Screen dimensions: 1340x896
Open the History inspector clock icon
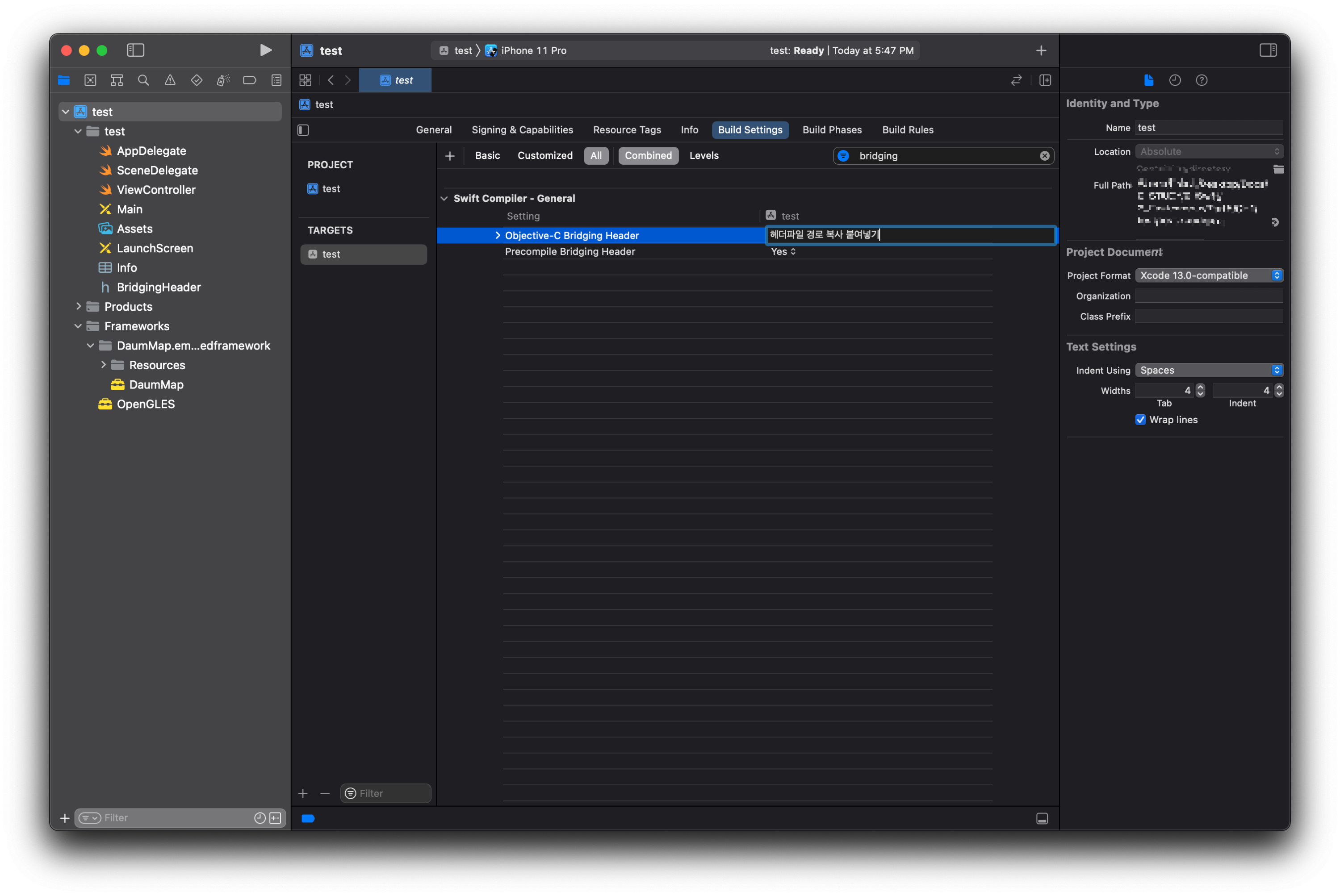click(1175, 80)
